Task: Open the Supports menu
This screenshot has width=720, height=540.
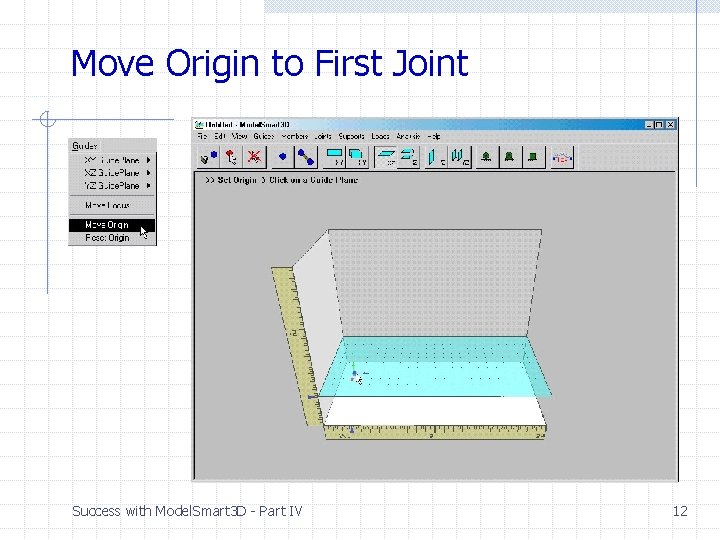Action: point(352,136)
